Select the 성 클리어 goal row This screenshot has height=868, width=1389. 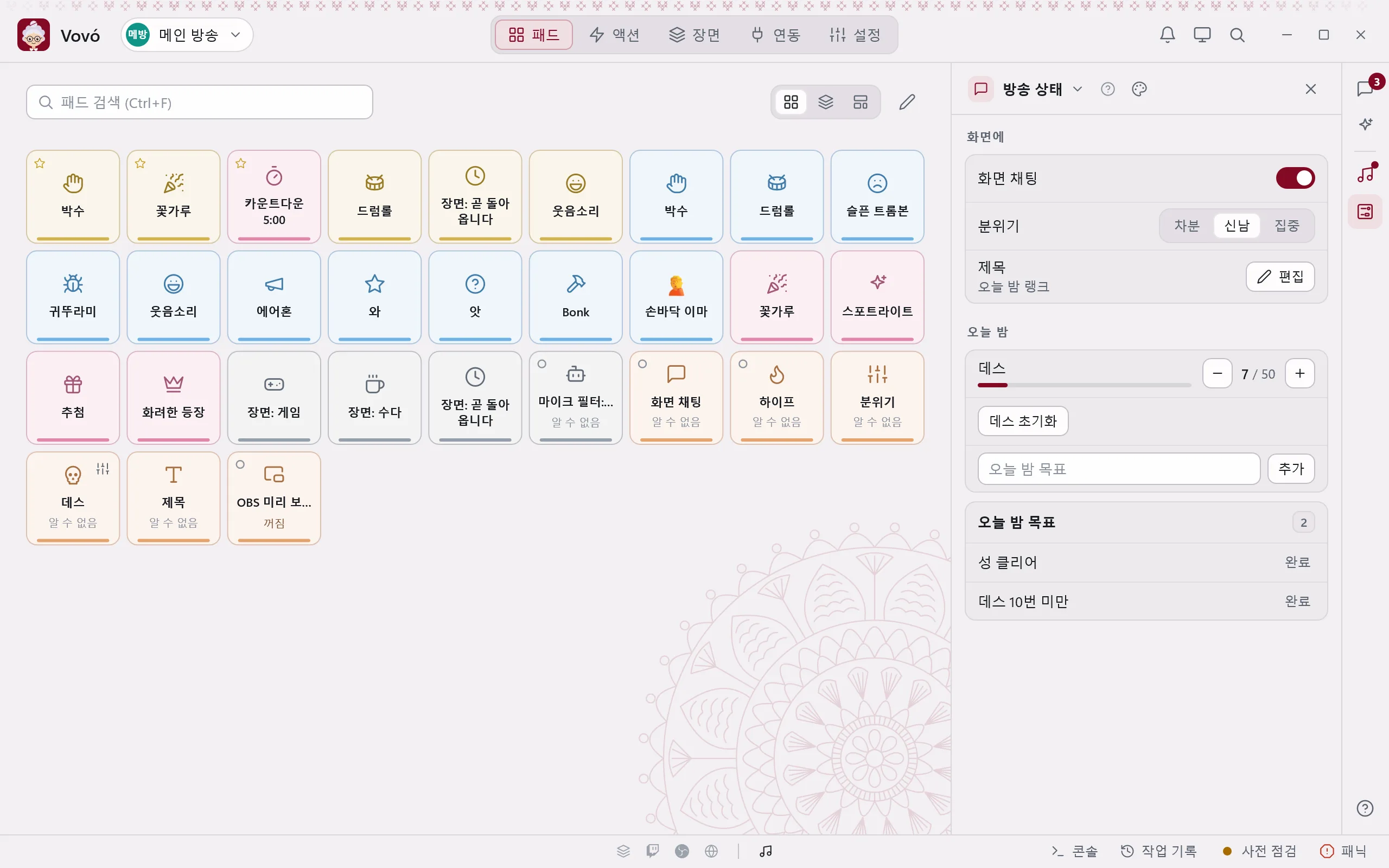(1145, 562)
